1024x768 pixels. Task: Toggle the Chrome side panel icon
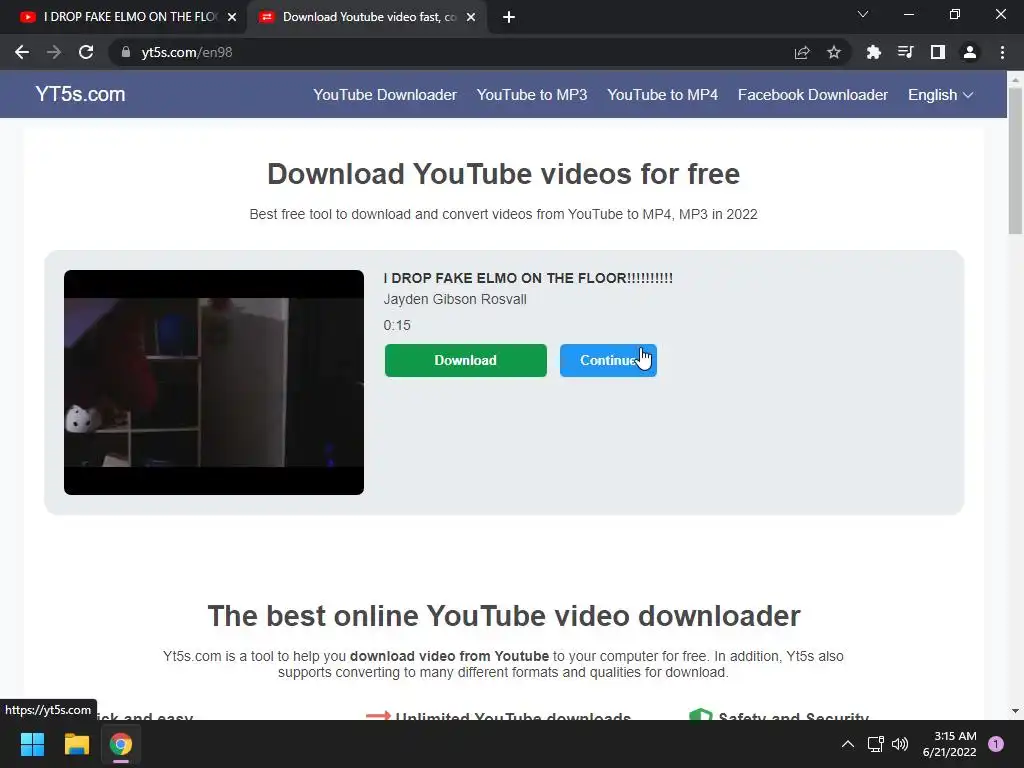point(938,52)
